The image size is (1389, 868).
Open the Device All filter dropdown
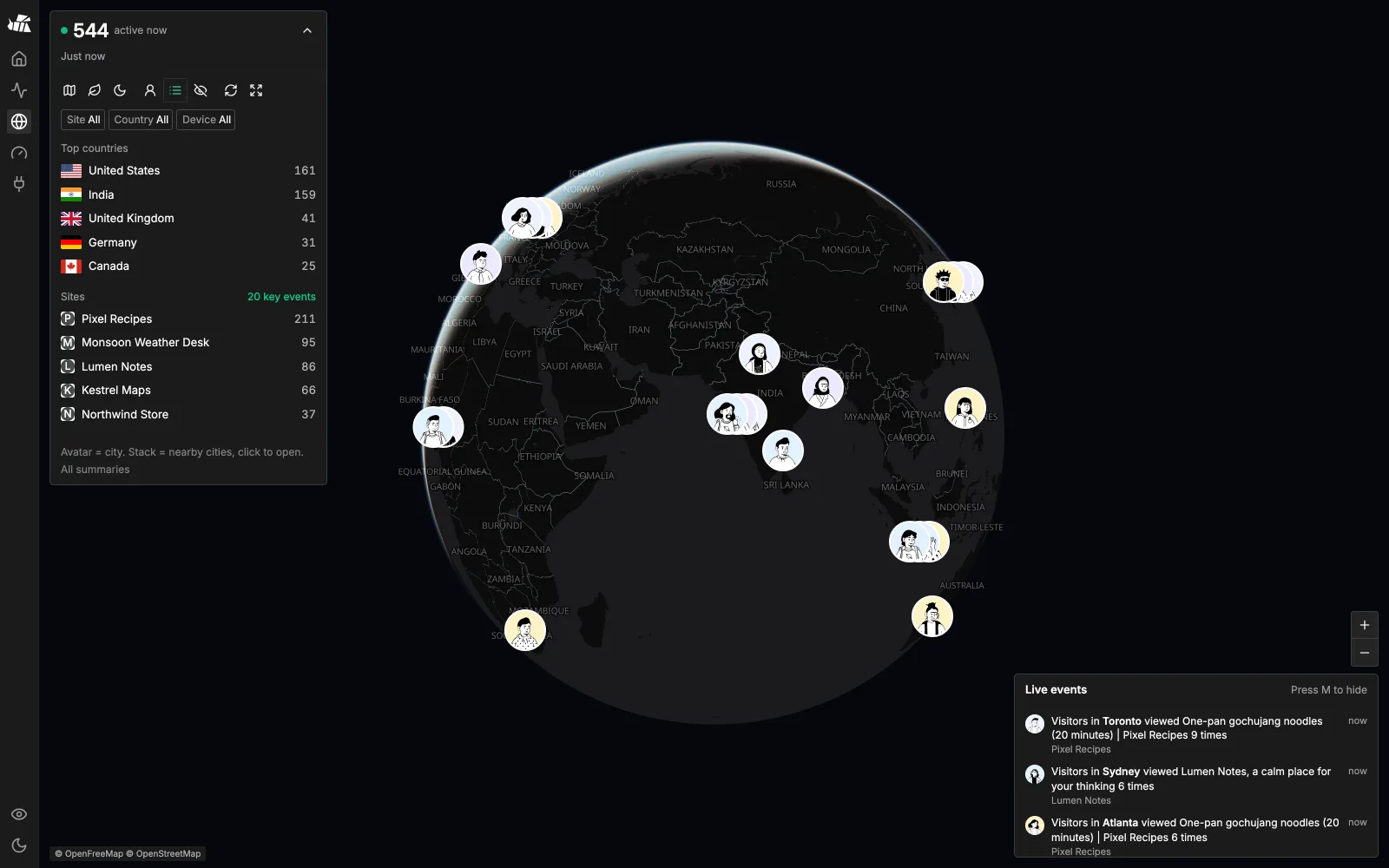coord(206,120)
